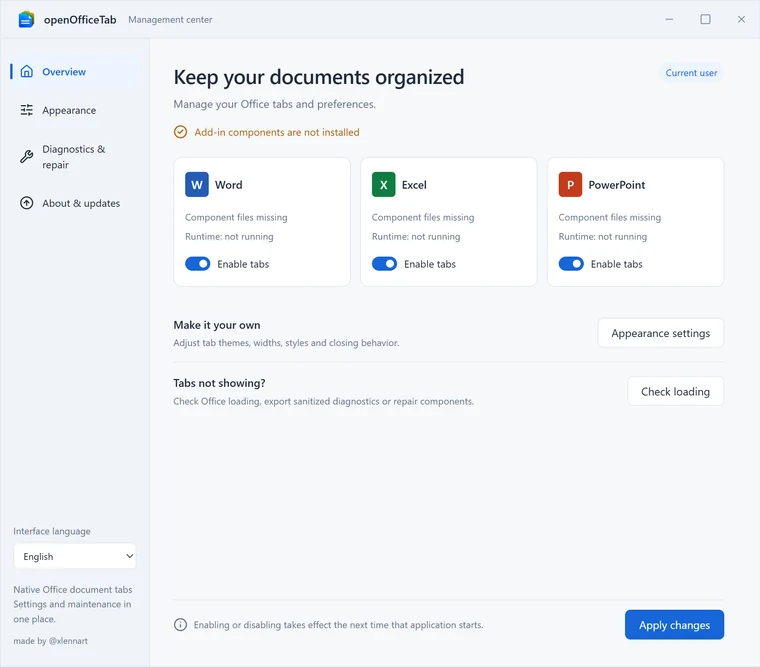The height and width of the screenshot is (667, 760).
Task: Click 'Native Office document tabs' sidebar text
Action: 73,589
